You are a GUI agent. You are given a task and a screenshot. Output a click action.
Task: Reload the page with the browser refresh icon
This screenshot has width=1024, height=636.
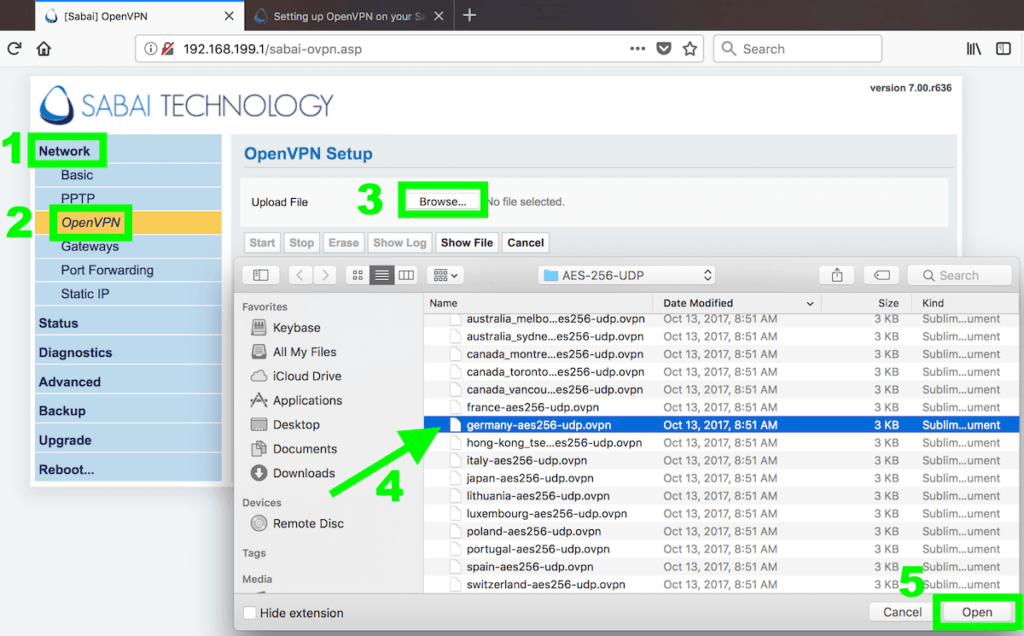[x=14, y=48]
